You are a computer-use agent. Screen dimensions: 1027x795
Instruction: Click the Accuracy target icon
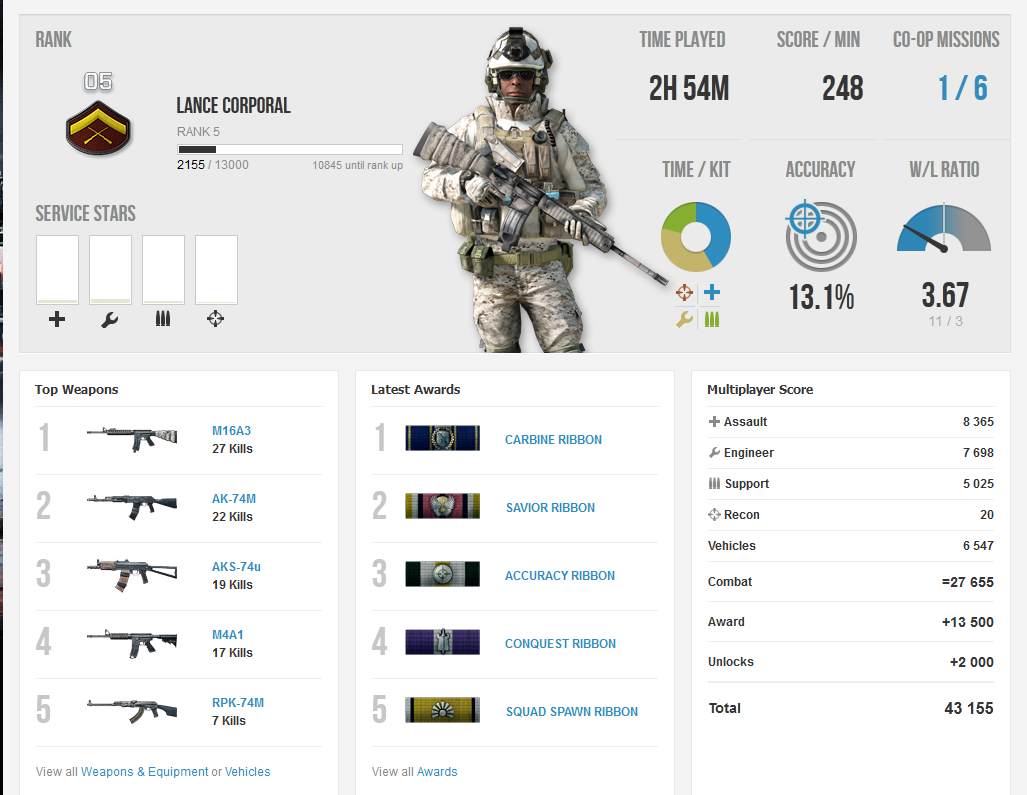pyautogui.click(x=821, y=236)
